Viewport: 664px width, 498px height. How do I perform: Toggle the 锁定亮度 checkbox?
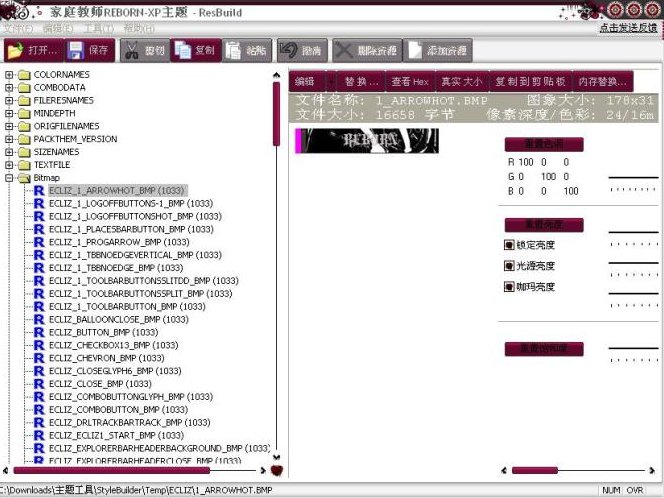coord(509,245)
